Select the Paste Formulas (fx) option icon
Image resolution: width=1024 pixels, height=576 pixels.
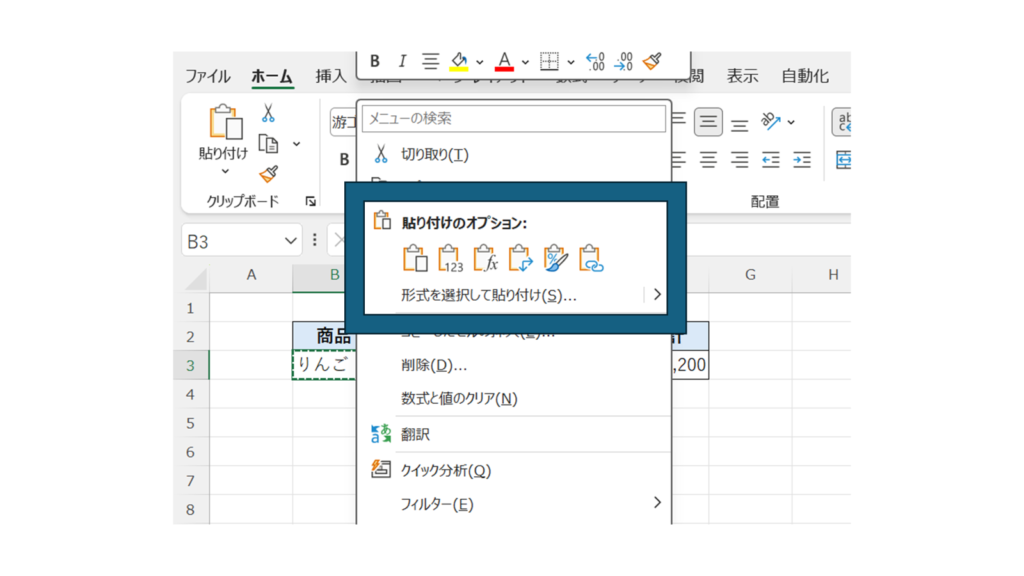coord(485,260)
